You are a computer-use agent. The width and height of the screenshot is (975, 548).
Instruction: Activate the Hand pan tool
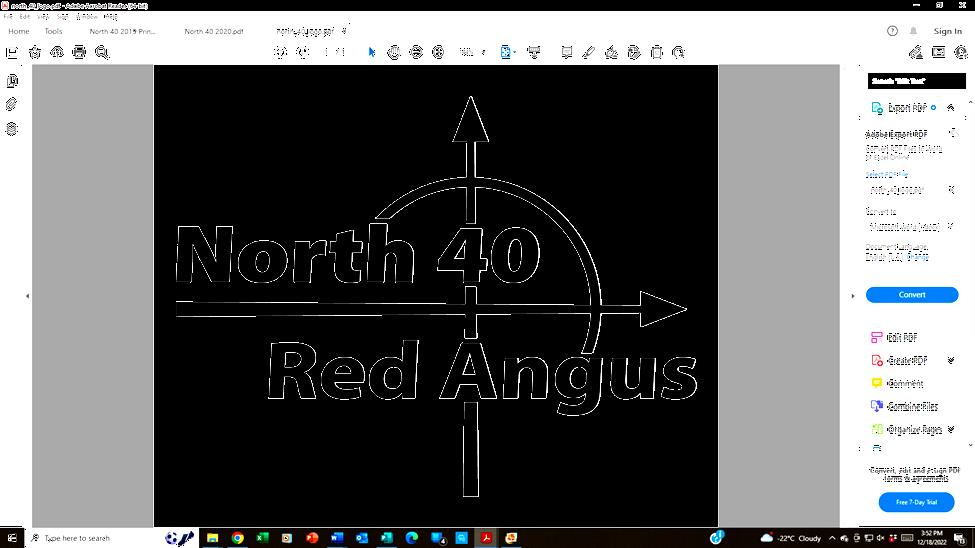point(393,52)
